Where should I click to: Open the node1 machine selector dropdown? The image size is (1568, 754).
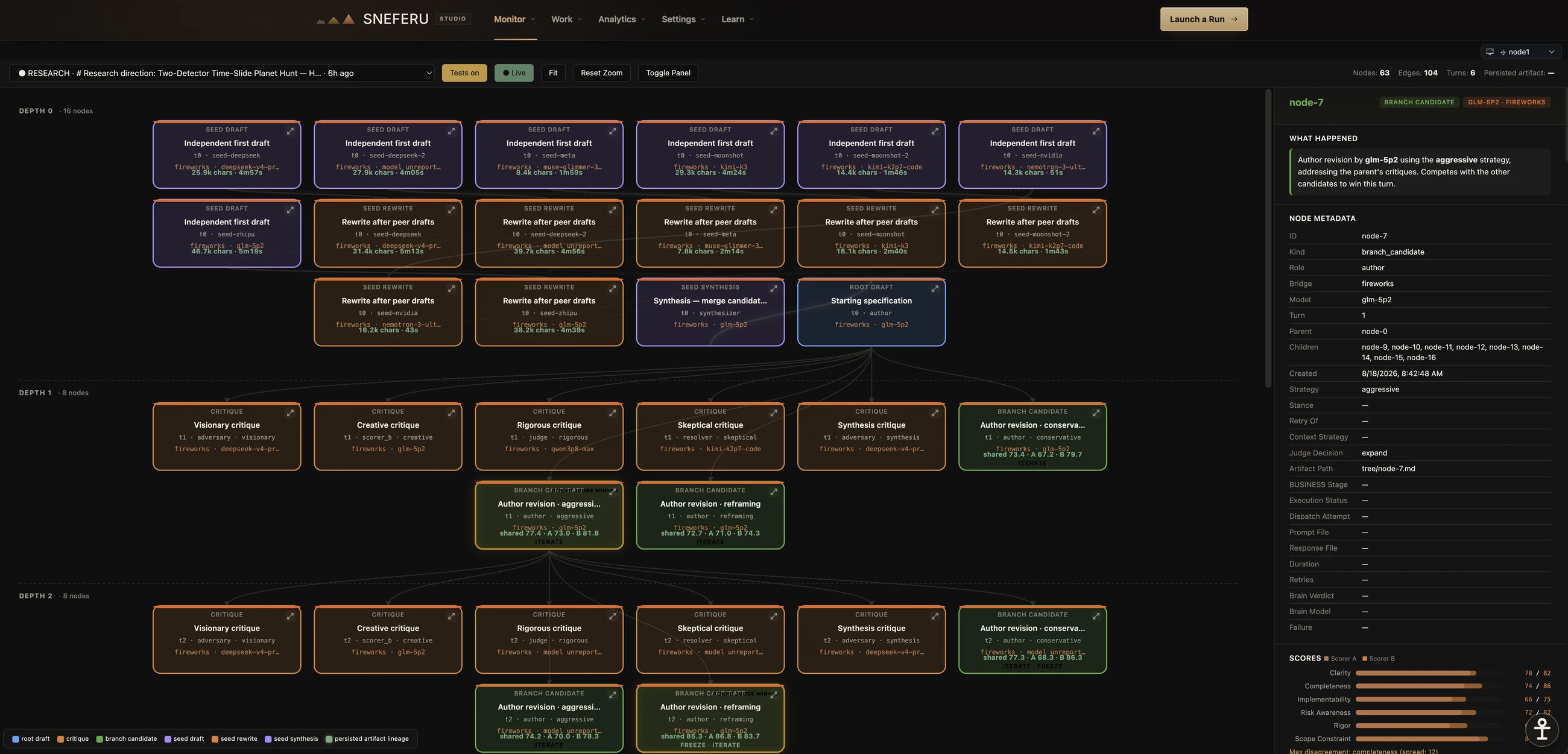1520,52
